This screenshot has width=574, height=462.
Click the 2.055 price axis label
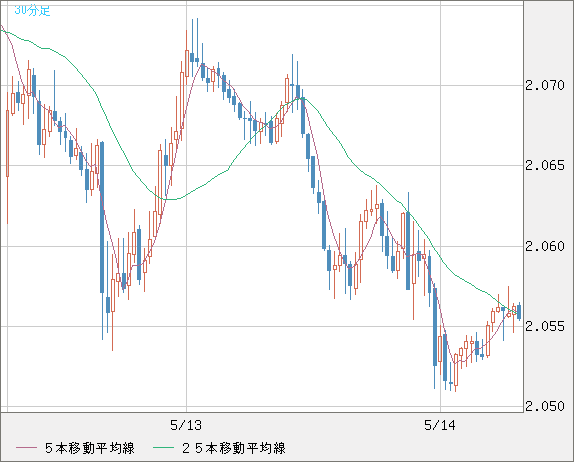click(x=545, y=326)
